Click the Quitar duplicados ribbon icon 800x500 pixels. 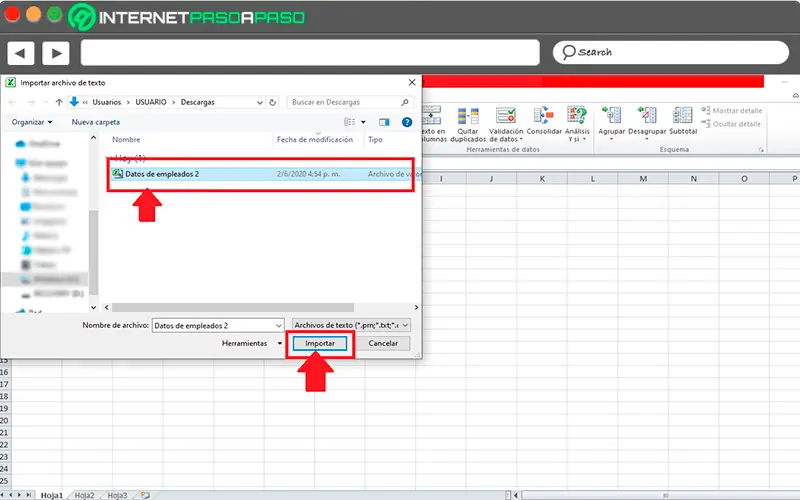(x=468, y=116)
